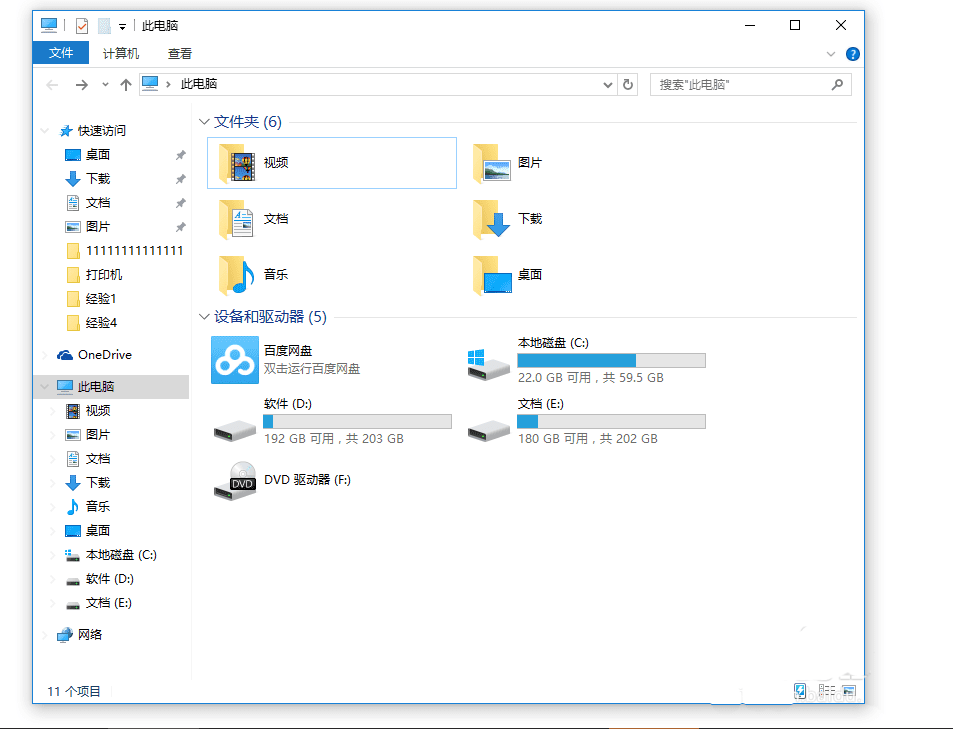Open the 视频 folder icon in main pane
The image size is (953, 729).
pyautogui.click(x=236, y=163)
